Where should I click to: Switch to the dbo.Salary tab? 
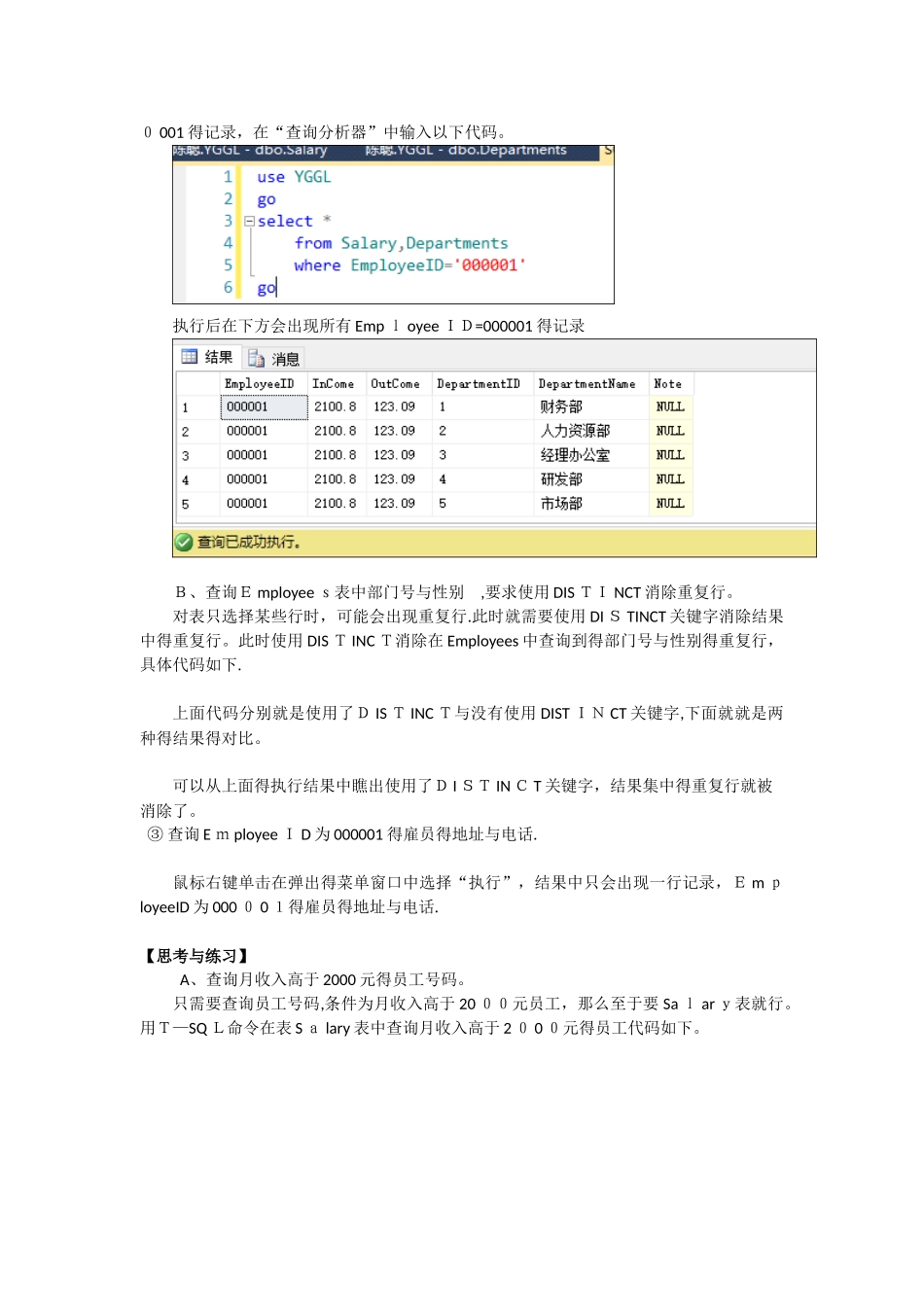[x=250, y=151]
